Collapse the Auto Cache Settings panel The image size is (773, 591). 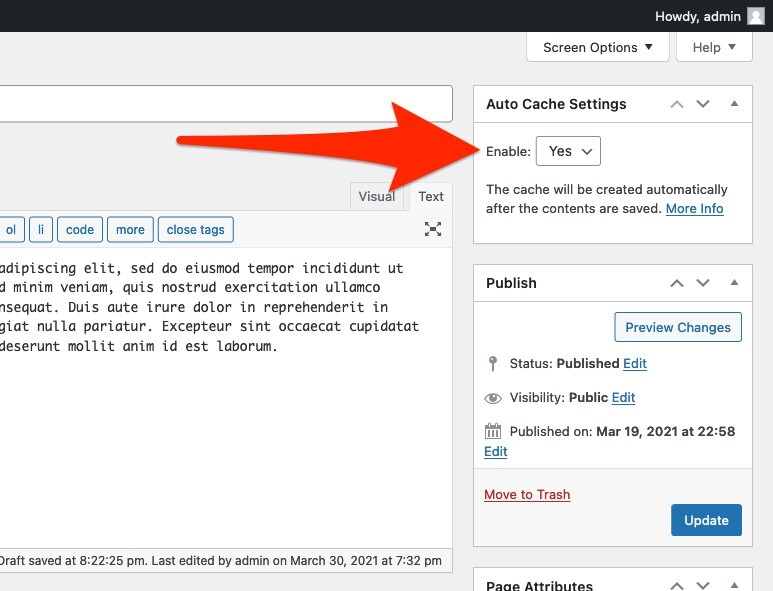[x=734, y=104]
